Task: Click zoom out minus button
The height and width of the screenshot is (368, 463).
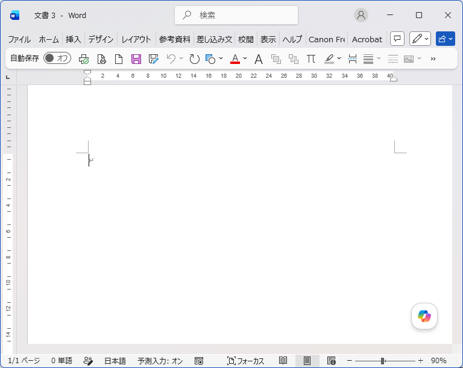Action: pos(349,361)
